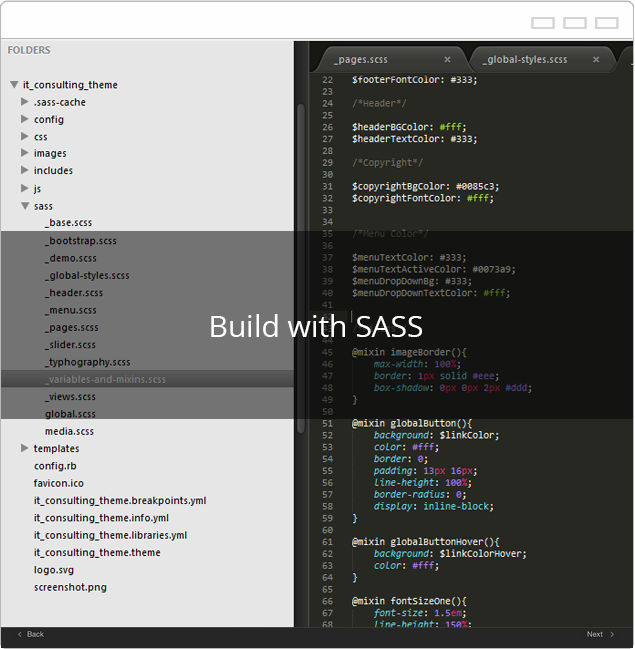Screen dimensions: 635x649
Task: Switch to the _pages.scss tab
Action: [361, 60]
